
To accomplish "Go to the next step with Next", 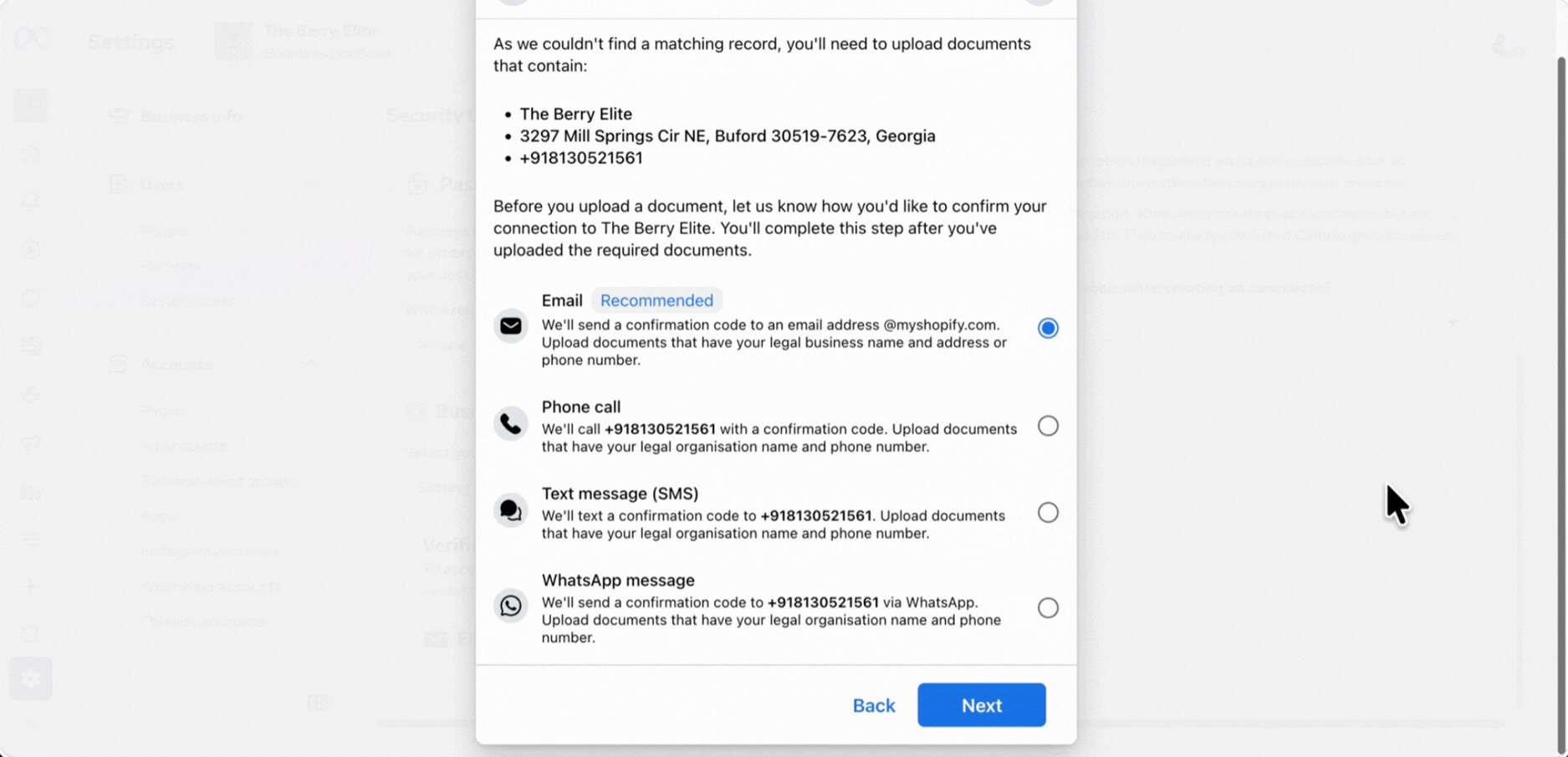I will click(x=982, y=705).
